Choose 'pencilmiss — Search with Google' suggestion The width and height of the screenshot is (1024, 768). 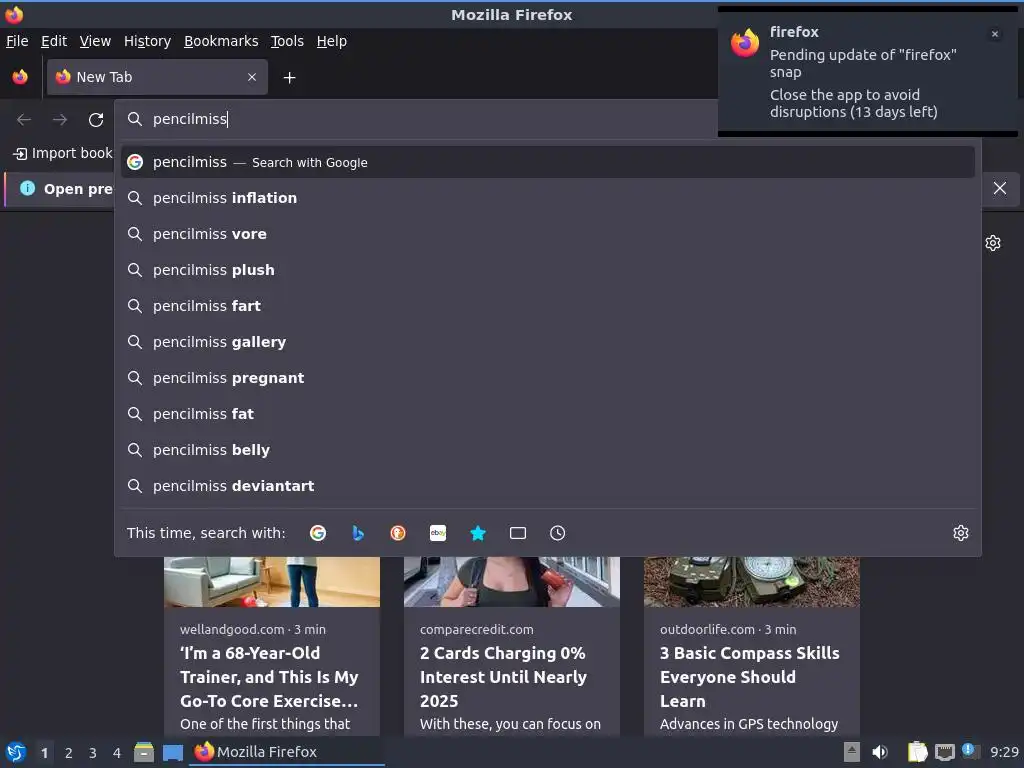click(547, 162)
